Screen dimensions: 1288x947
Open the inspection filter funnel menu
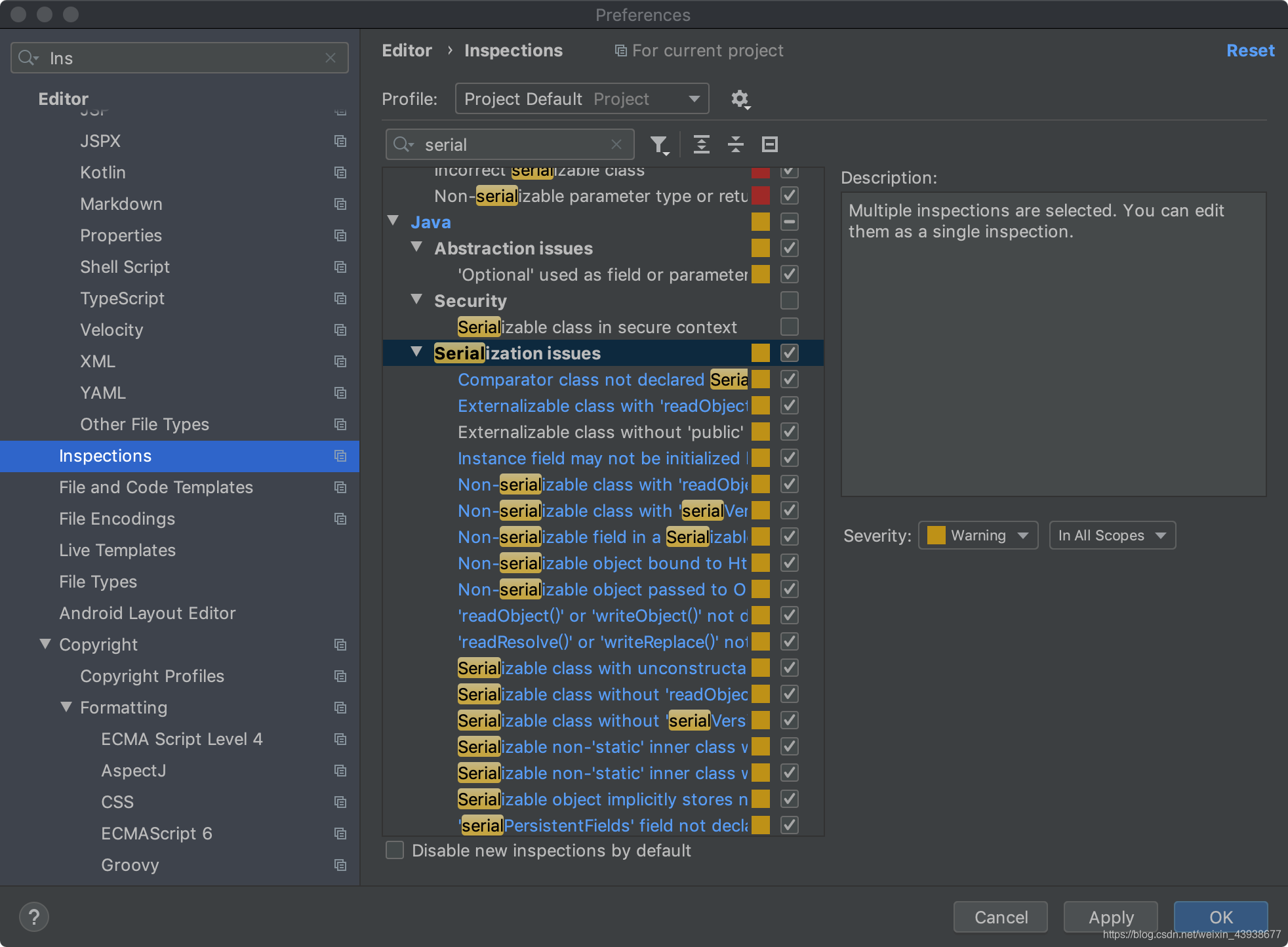pos(659,145)
